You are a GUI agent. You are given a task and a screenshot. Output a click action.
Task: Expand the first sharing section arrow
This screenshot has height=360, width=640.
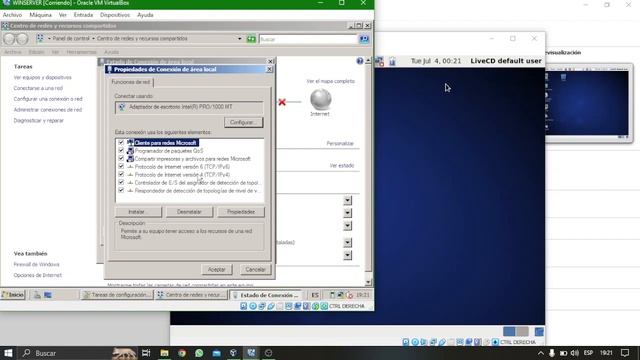click(347, 200)
